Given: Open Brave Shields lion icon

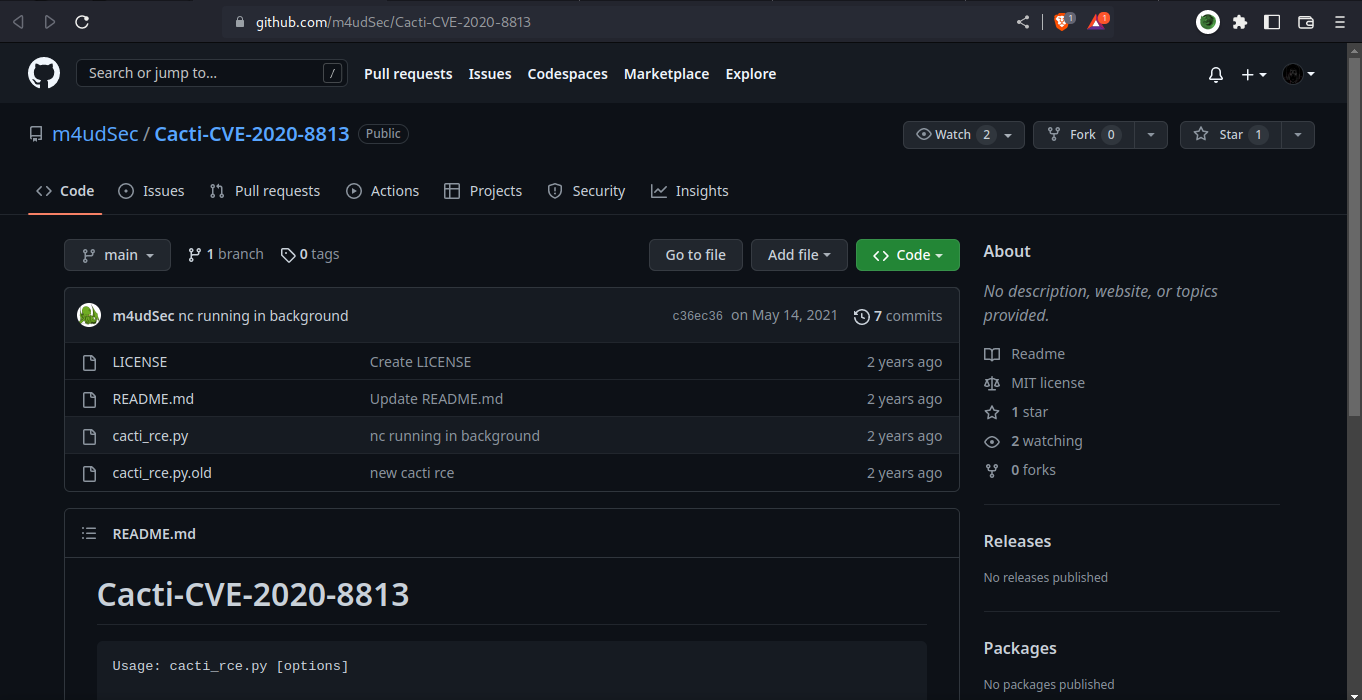Looking at the screenshot, I should [x=1062, y=21].
